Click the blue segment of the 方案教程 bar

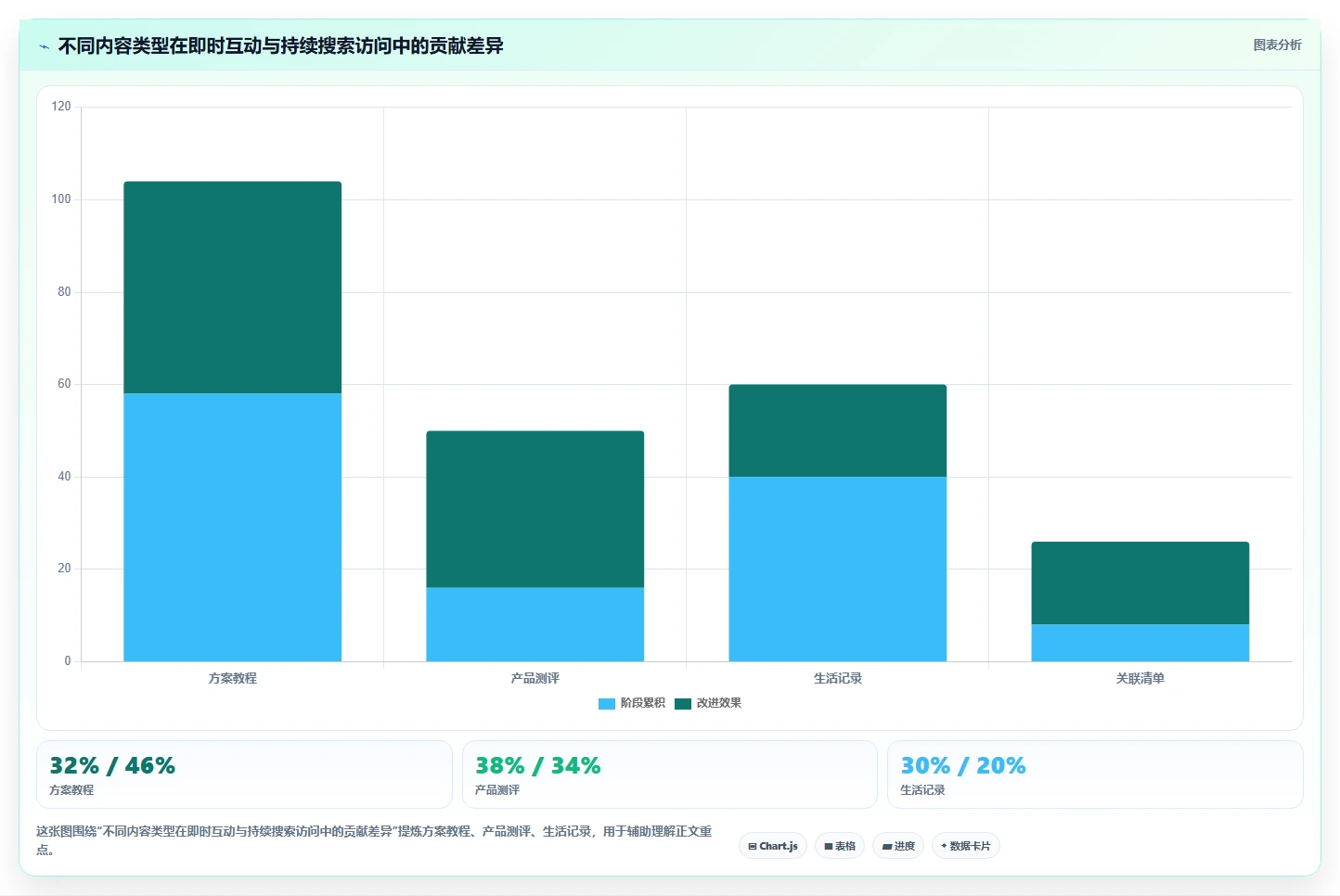233,527
